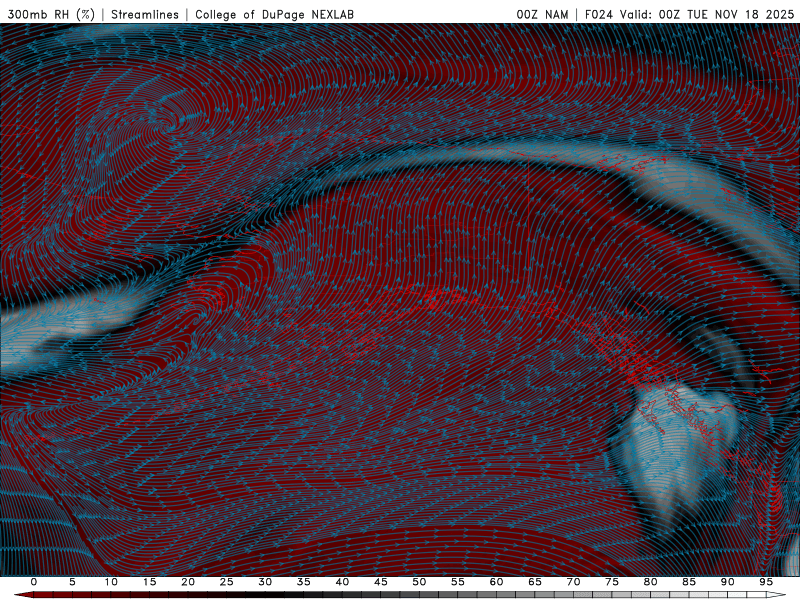The height and width of the screenshot is (600, 800).
Task: Click the colorbar label '10'
Action: 111,582
